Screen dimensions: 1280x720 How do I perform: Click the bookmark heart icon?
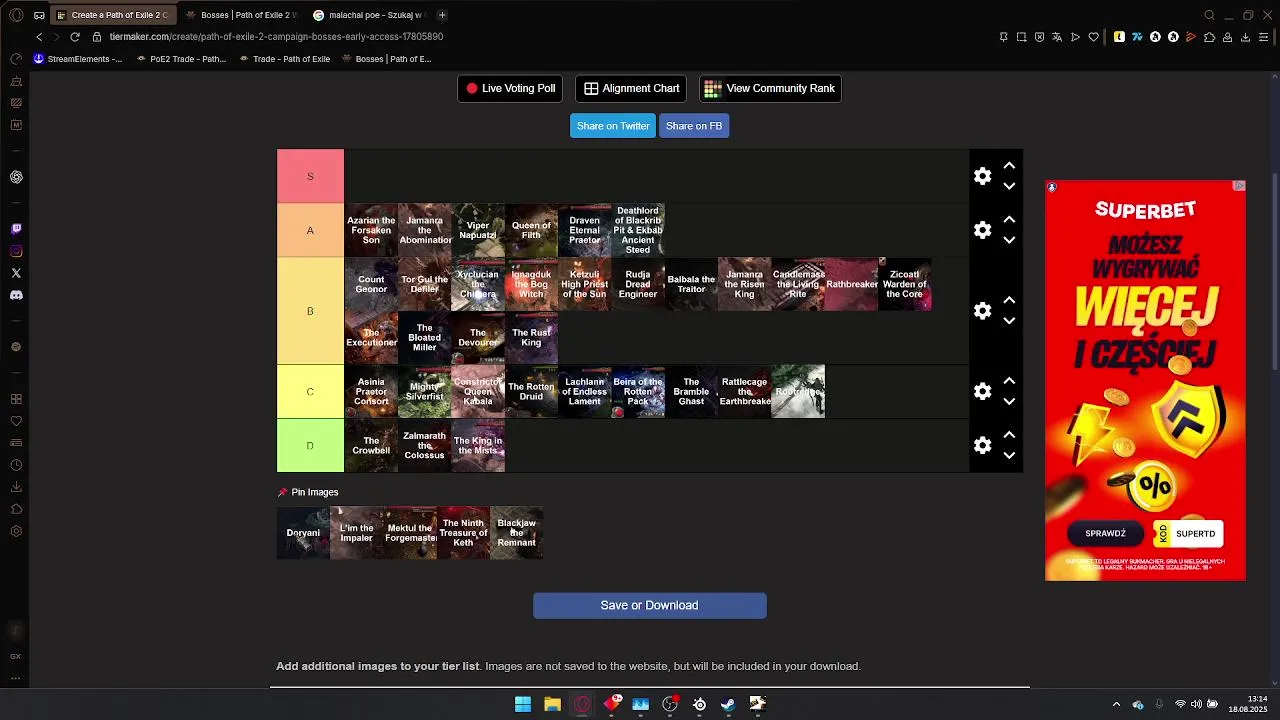(1093, 37)
